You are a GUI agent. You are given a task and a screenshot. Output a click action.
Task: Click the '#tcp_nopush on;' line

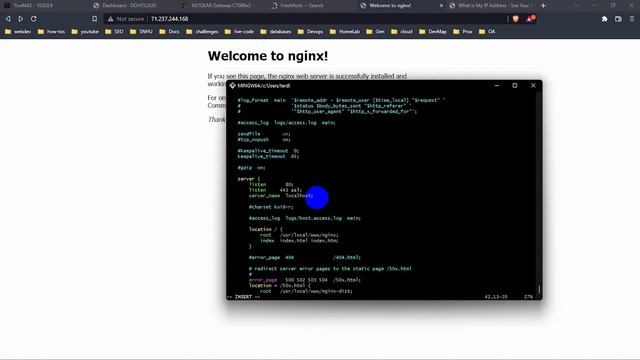click(264, 140)
